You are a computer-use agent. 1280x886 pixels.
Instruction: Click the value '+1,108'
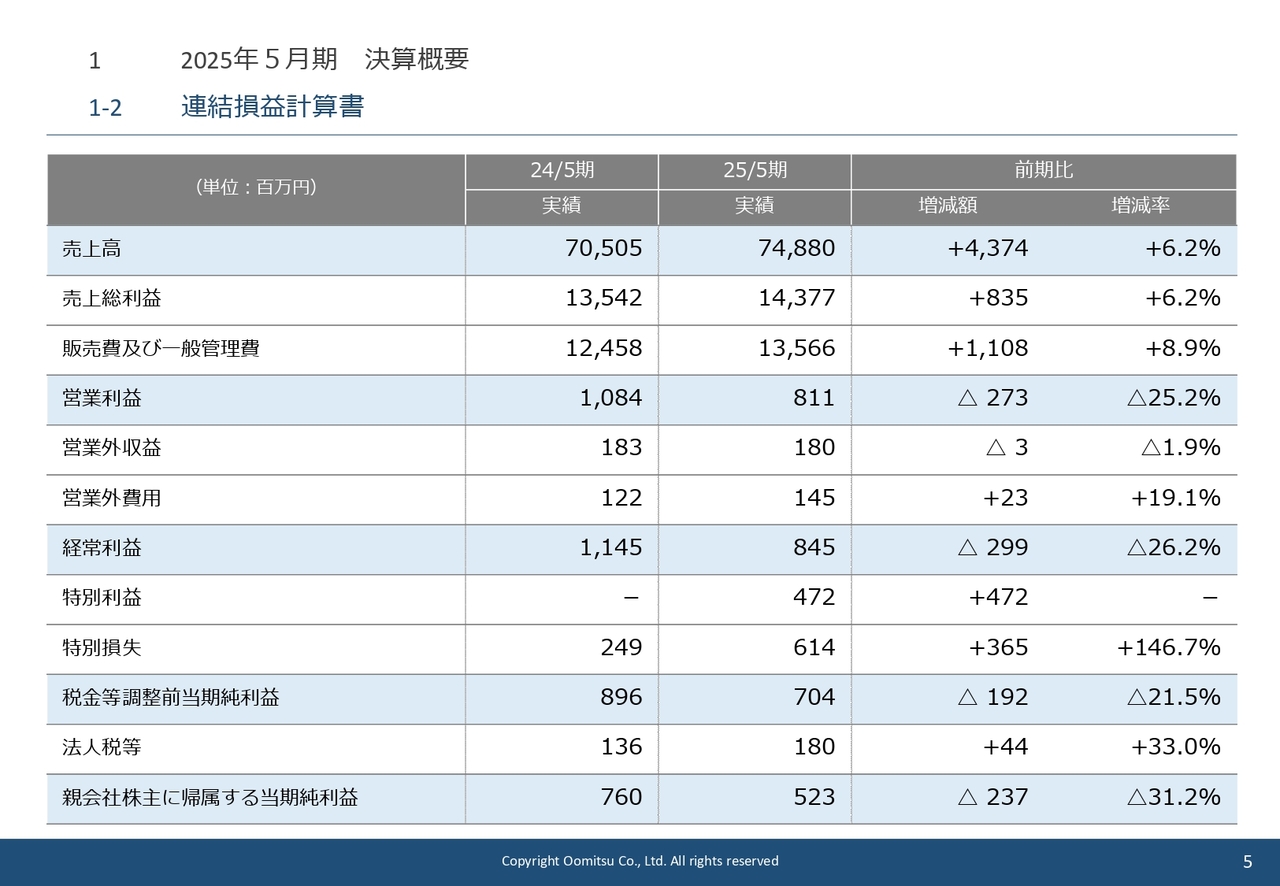click(988, 348)
